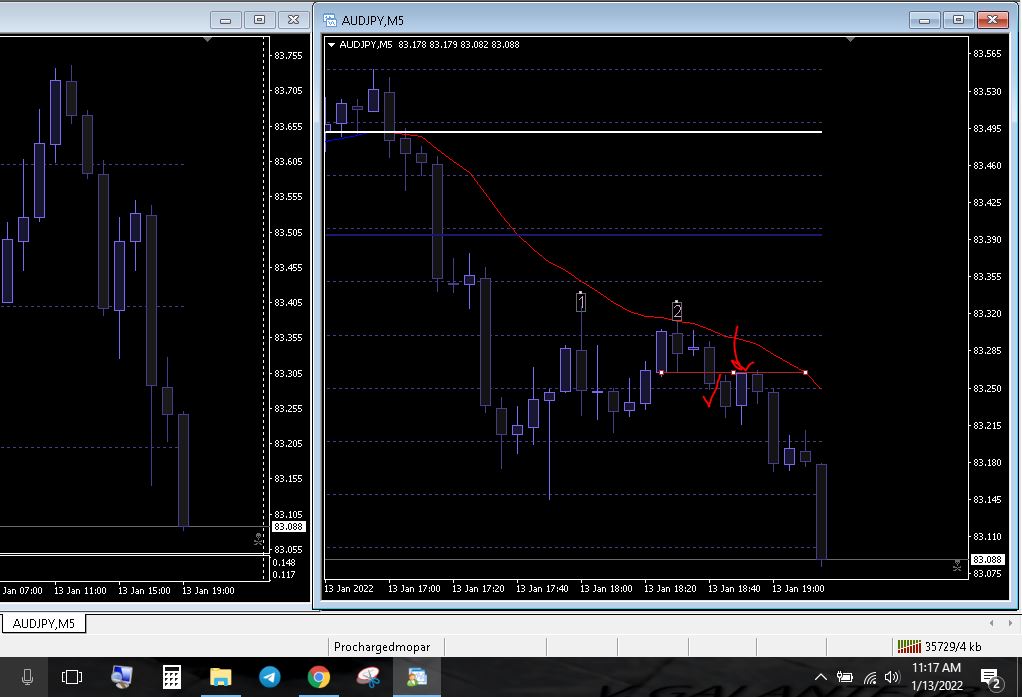Click the MetaTrader taskbar icon
1022x697 pixels.
[x=416, y=677]
